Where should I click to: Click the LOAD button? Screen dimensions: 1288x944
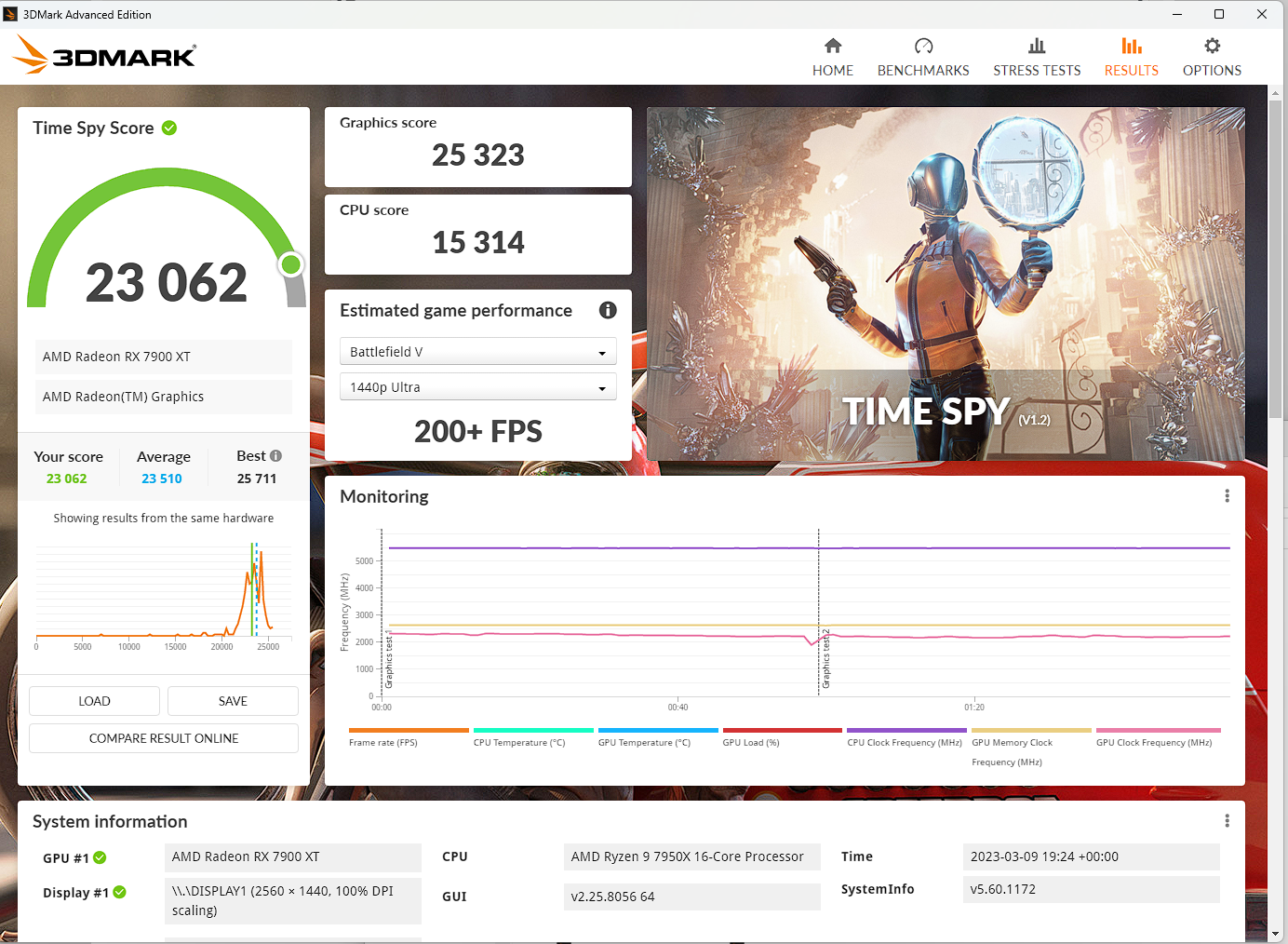[94, 701]
